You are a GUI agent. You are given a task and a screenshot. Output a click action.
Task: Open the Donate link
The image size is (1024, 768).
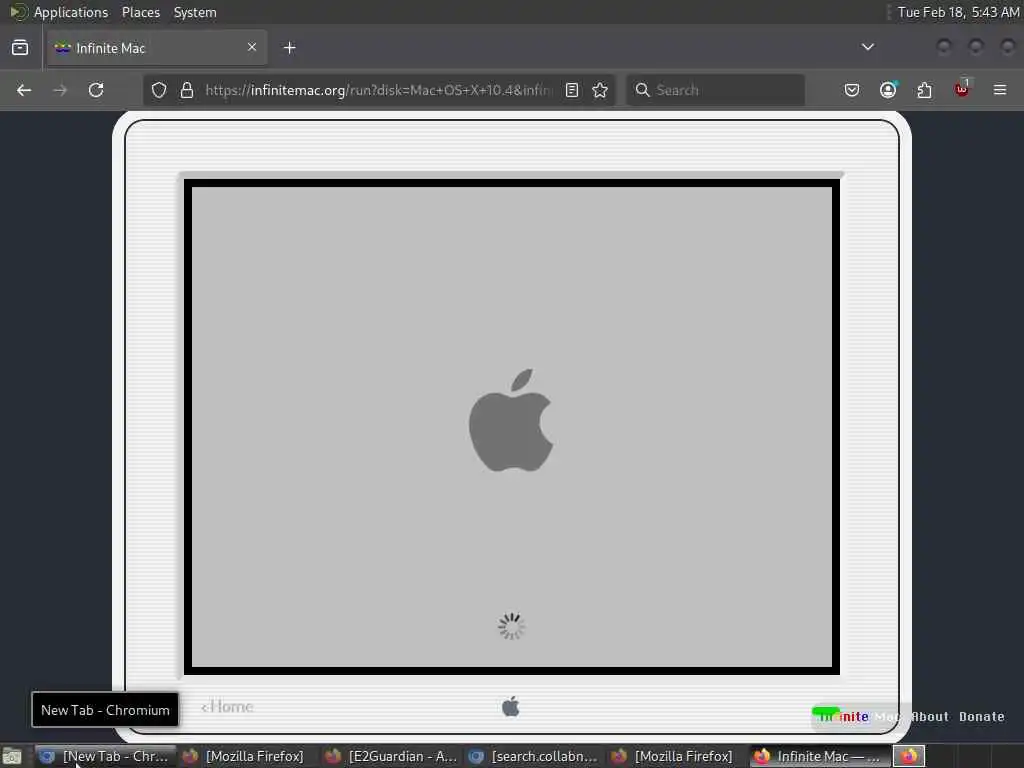pos(982,716)
